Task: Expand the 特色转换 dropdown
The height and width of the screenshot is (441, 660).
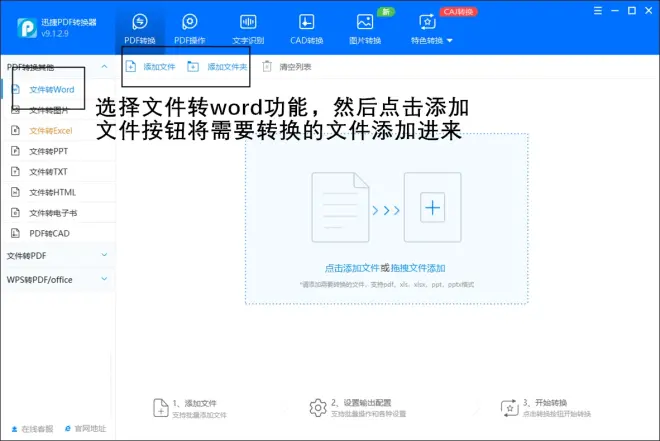Action: coord(450,41)
